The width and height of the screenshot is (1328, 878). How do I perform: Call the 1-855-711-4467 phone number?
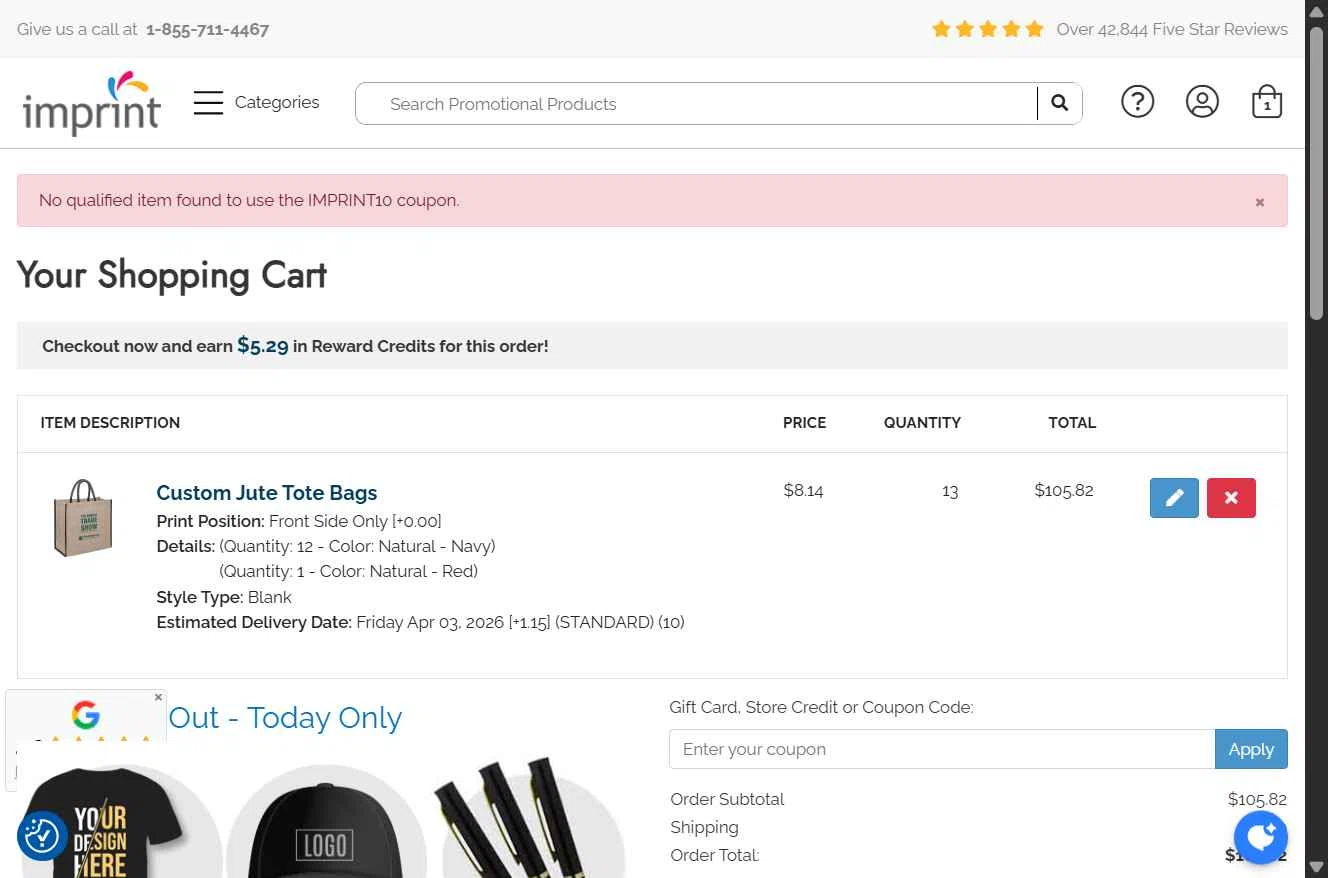[207, 29]
